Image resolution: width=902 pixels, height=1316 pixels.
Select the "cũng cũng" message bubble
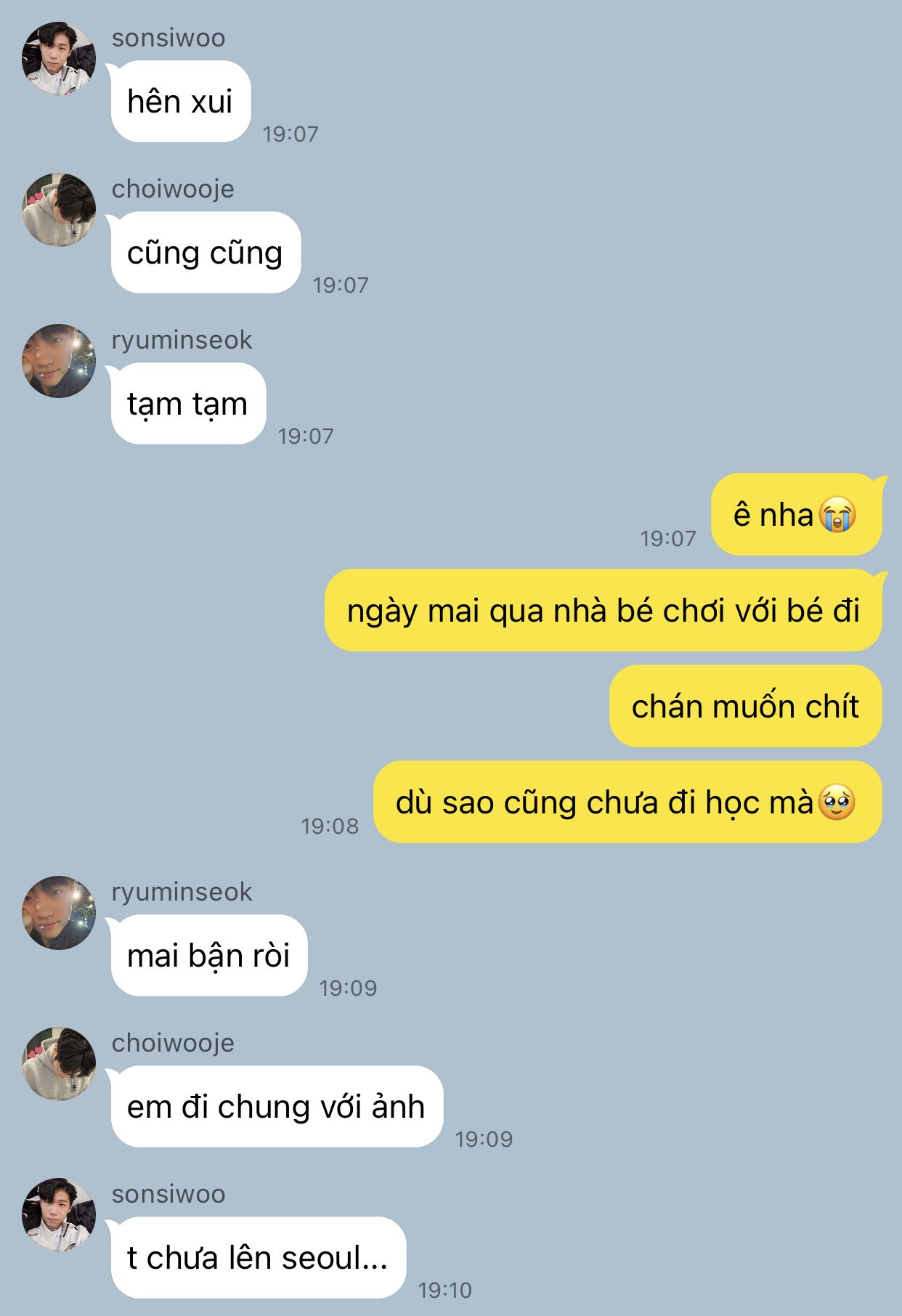(x=205, y=253)
